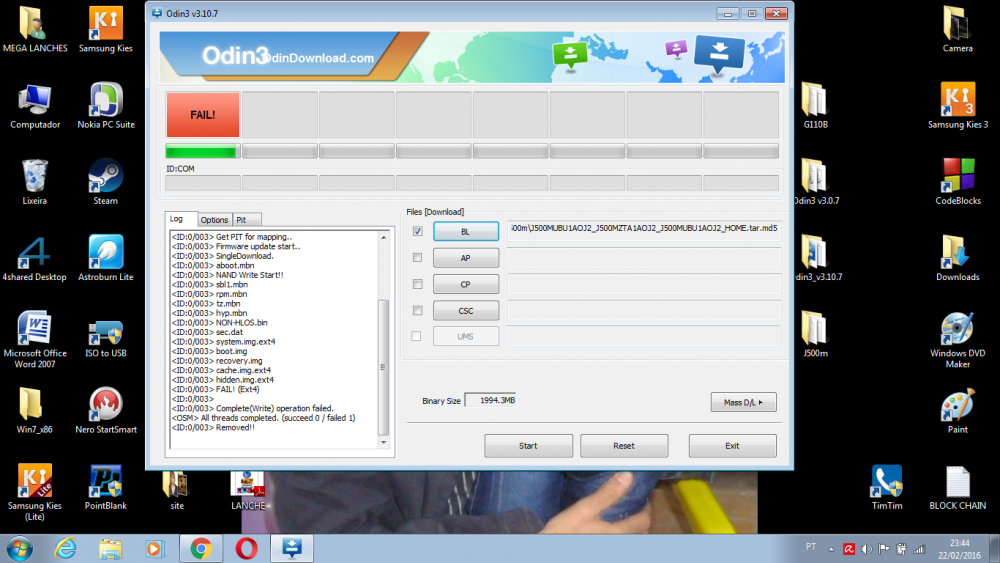Enable the CSC file checkbox
This screenshot has height=563, width=1000.
417,311
